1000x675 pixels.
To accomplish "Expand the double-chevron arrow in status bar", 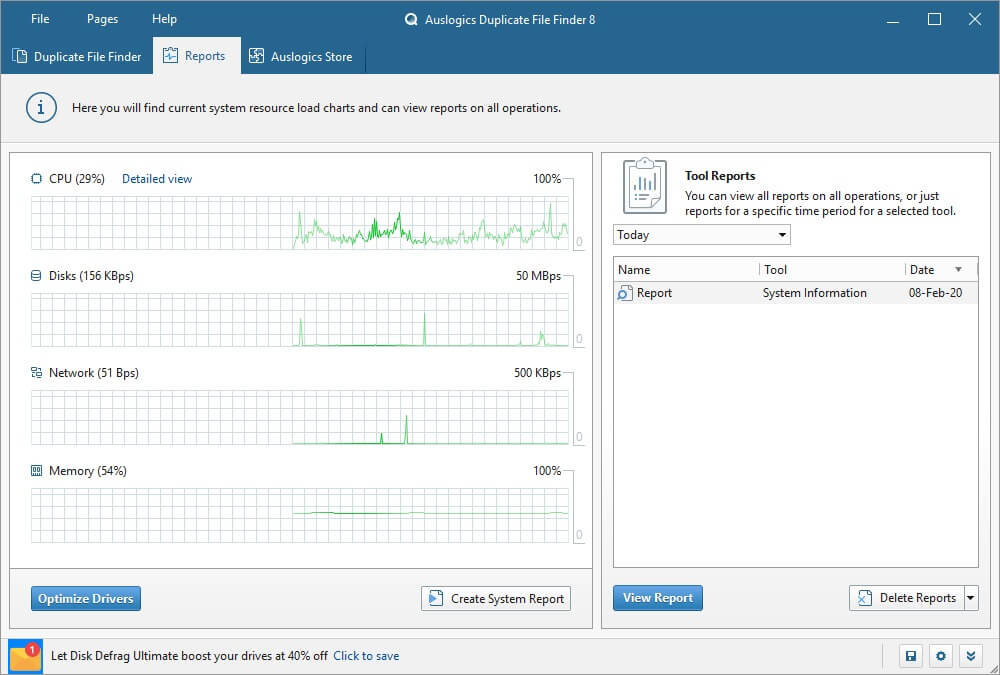I will coord(969,656).
